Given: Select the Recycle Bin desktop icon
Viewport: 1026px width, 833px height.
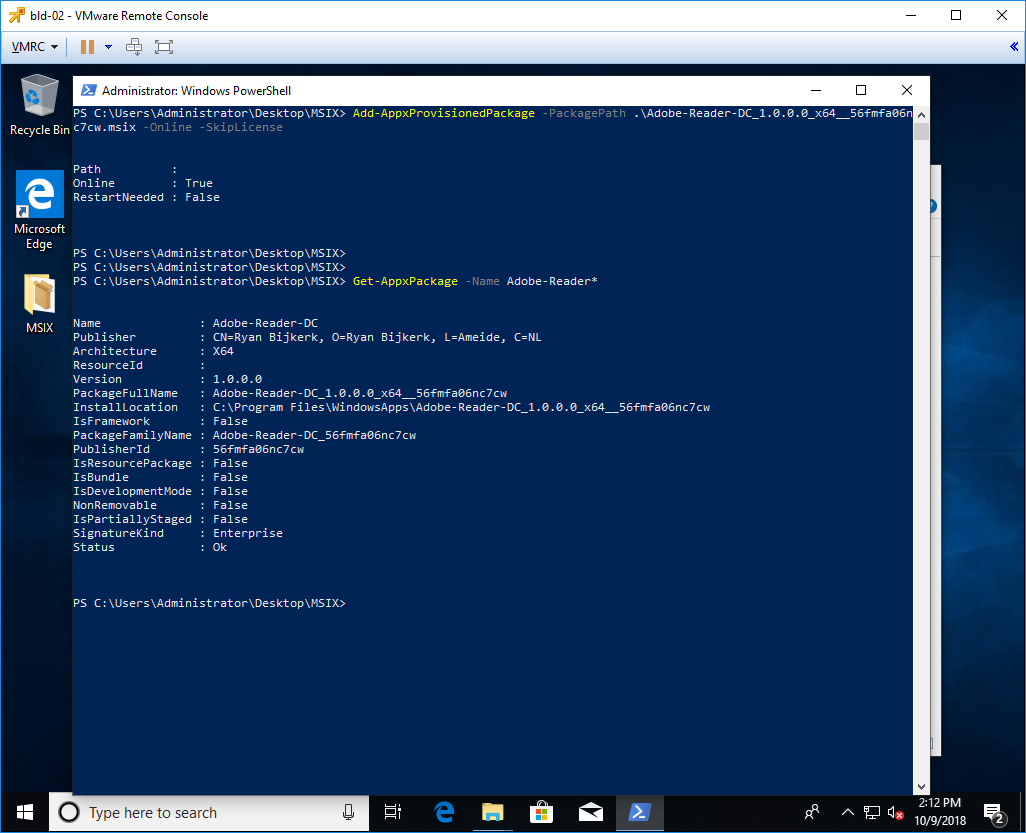Looking at the screenshot, I should click(x=39, y=106).
